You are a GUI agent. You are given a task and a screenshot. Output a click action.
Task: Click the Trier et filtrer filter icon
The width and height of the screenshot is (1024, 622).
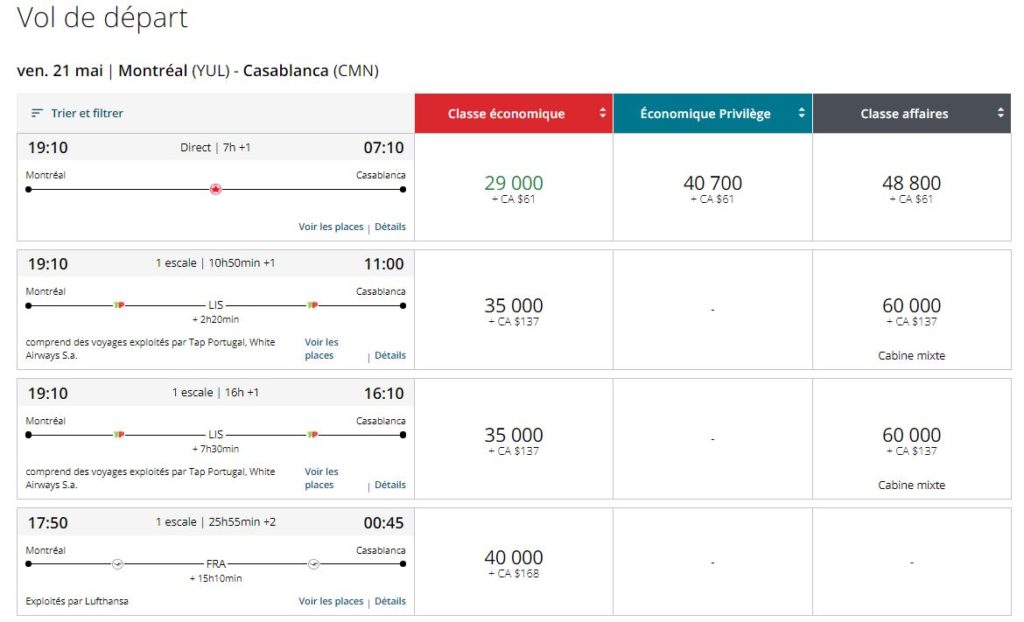(x=37, y=114)
